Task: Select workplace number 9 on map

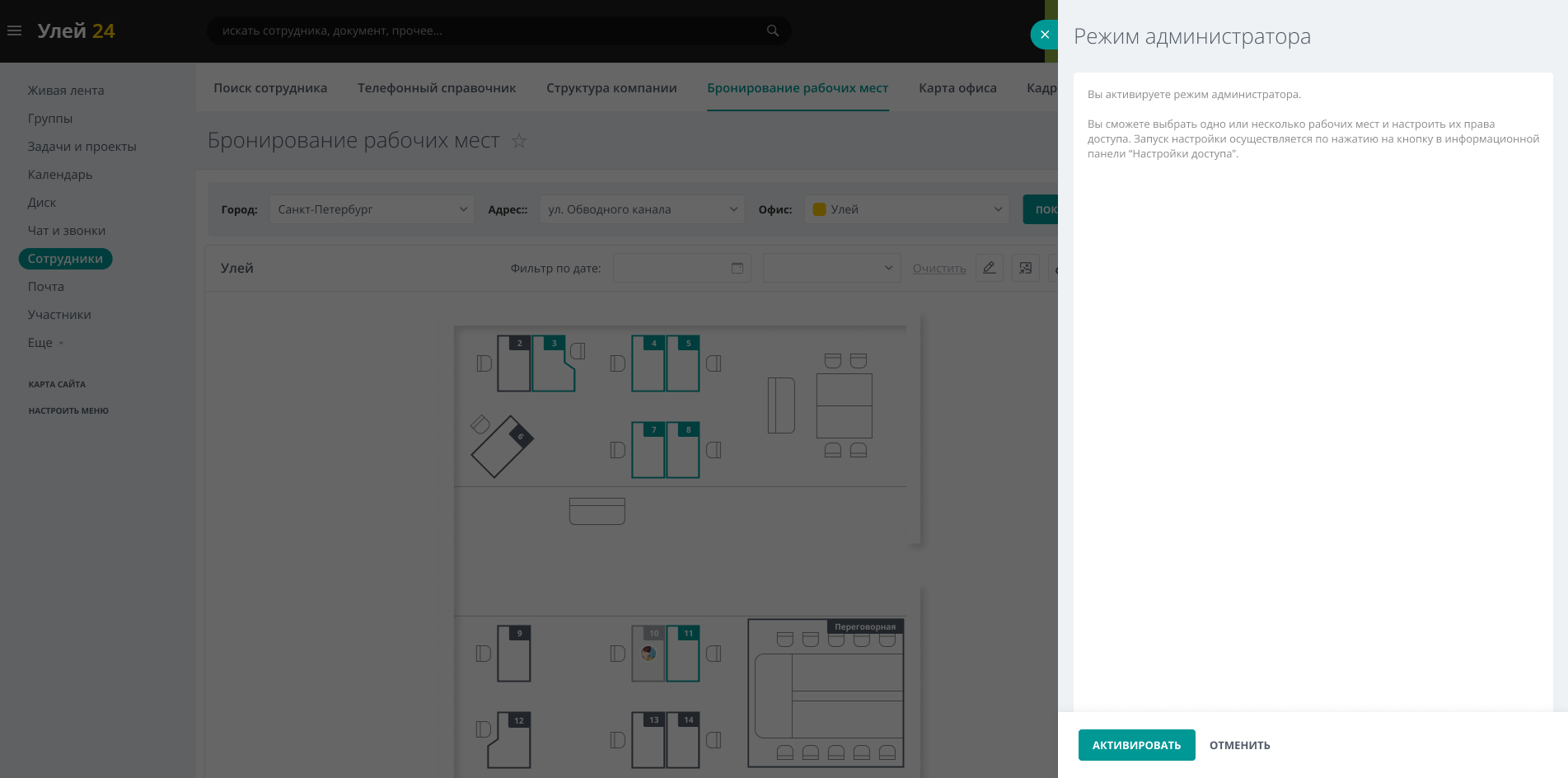Action: click(514, 654)
